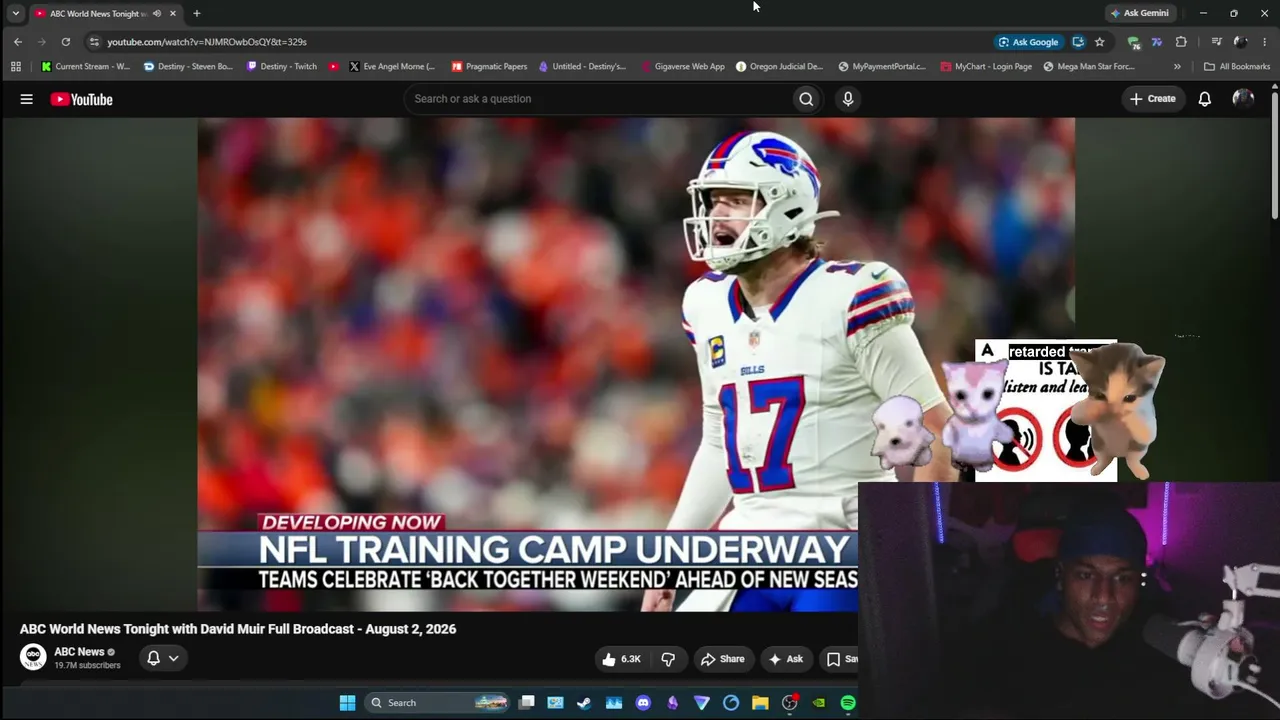Open the Eve Angel Morne bookmark

tap(392, 67)
